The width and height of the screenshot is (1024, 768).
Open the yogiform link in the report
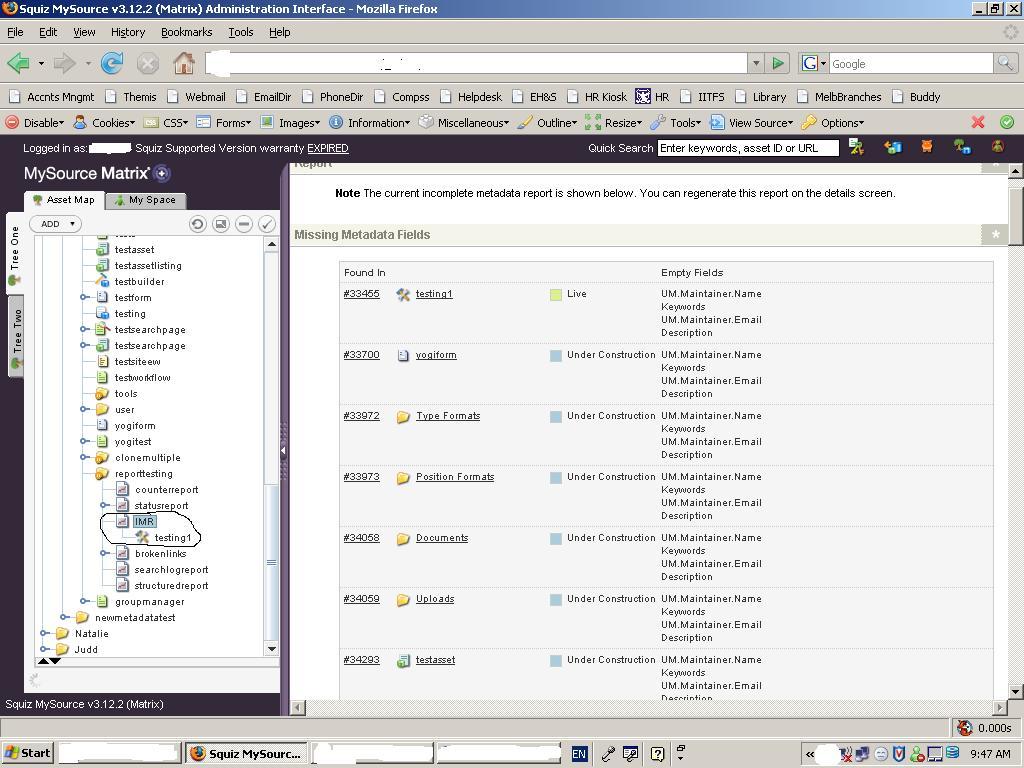click(436, 355)
